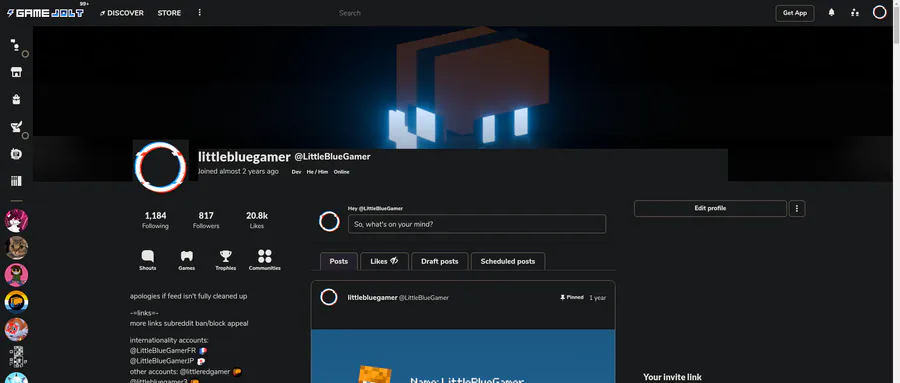Open the sidebar coin wallet icon
Screen dimensions: 900x383
point(16,154)
